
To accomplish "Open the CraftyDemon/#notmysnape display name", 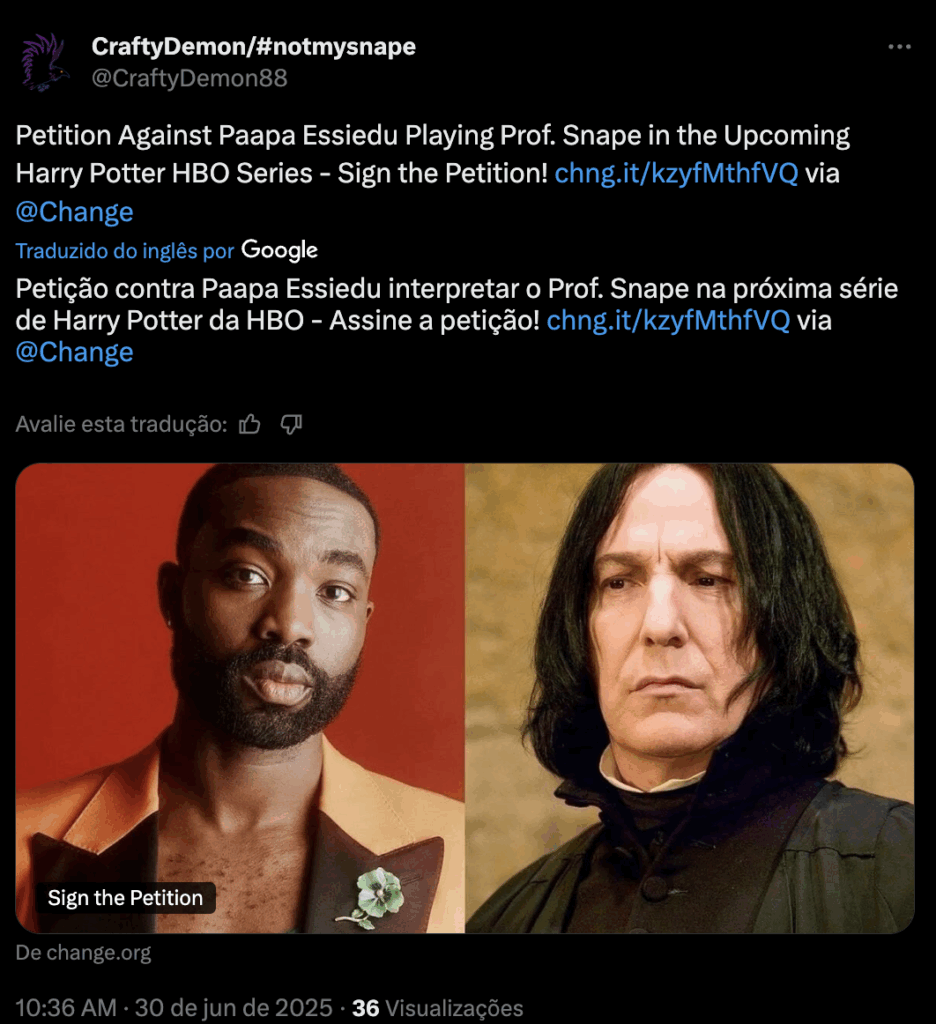I will point(253,46).
